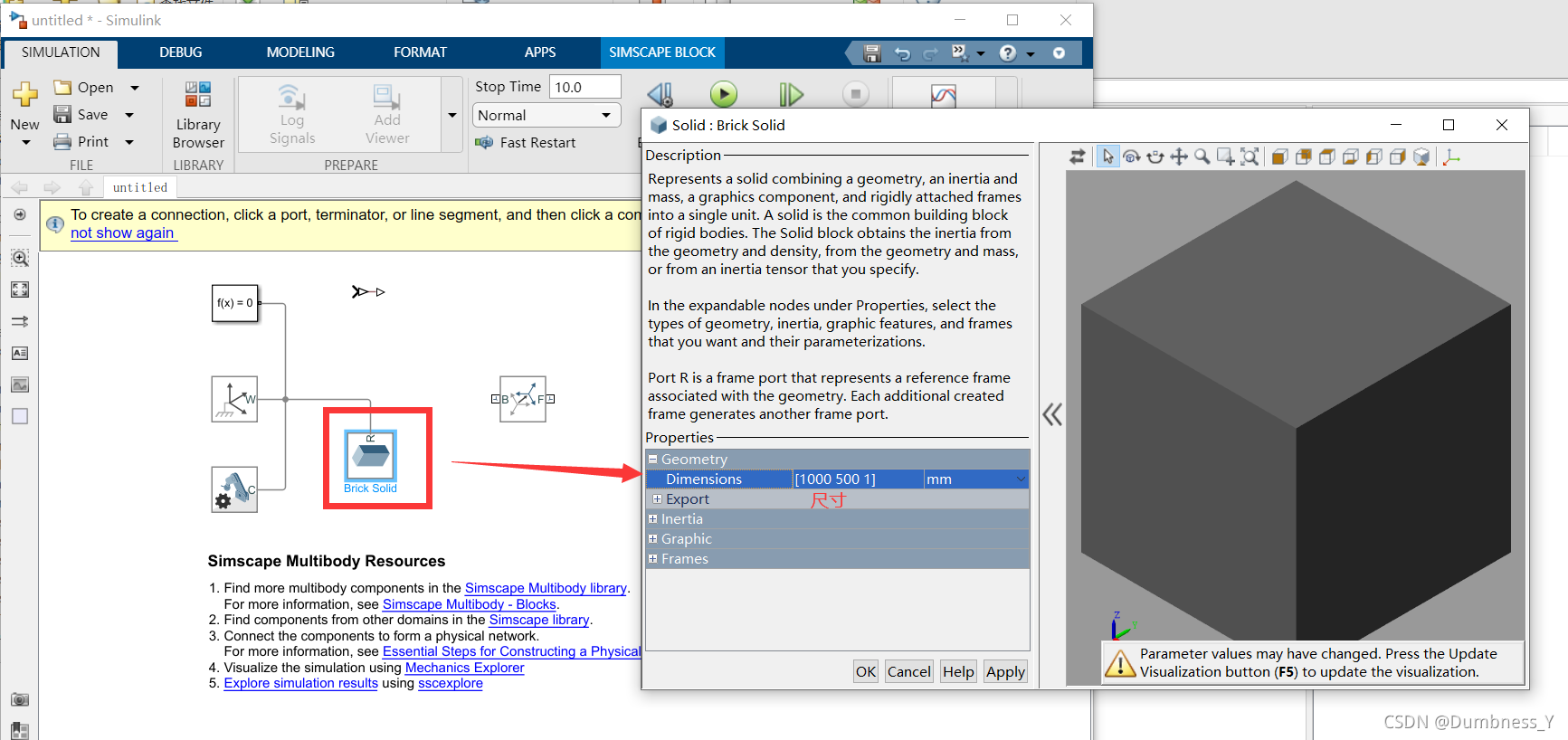Click the Step Back button

tap(660, 94)
